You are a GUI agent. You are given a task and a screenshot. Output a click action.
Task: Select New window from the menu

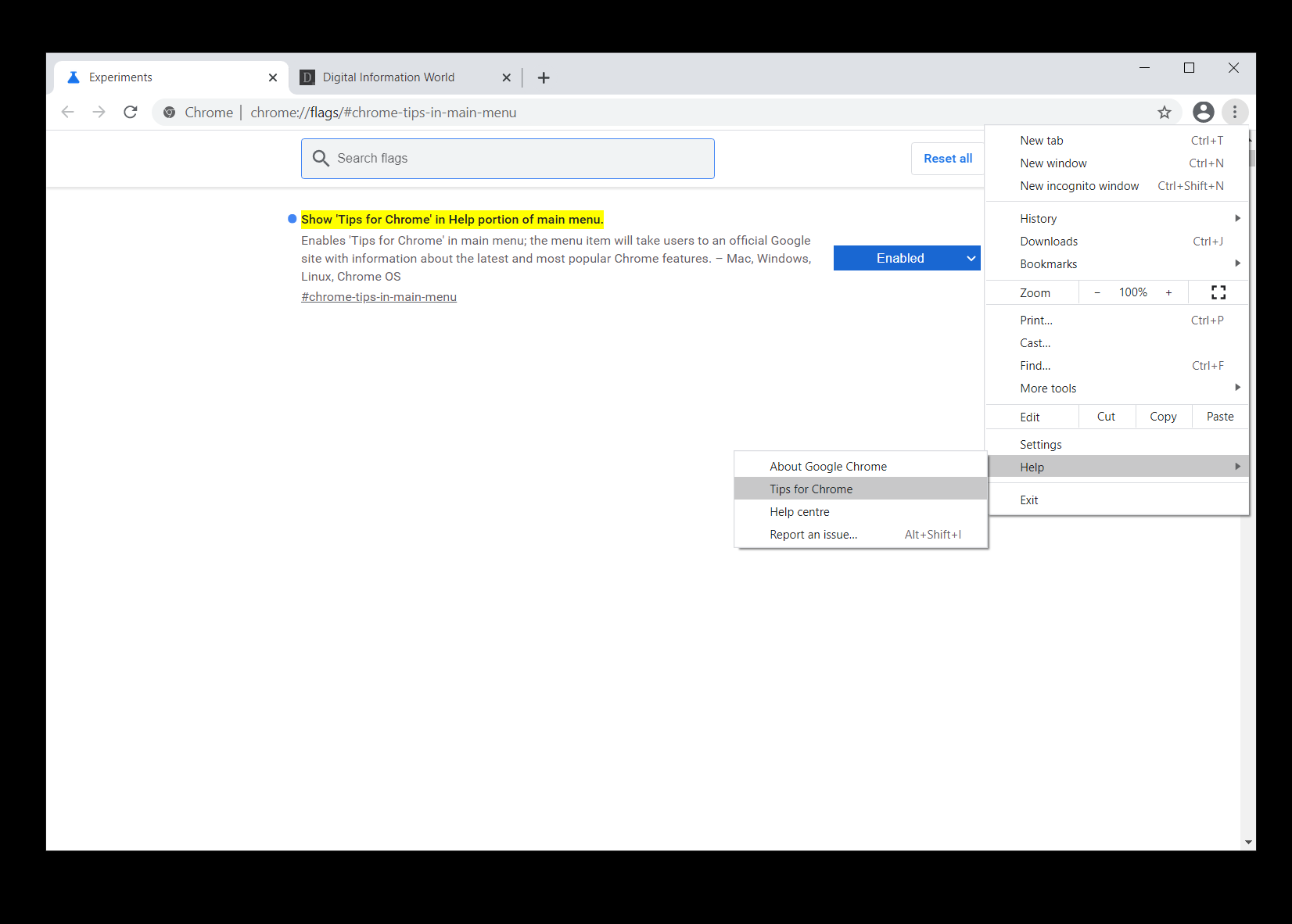pyautogui.click(x=1117, y=163)
